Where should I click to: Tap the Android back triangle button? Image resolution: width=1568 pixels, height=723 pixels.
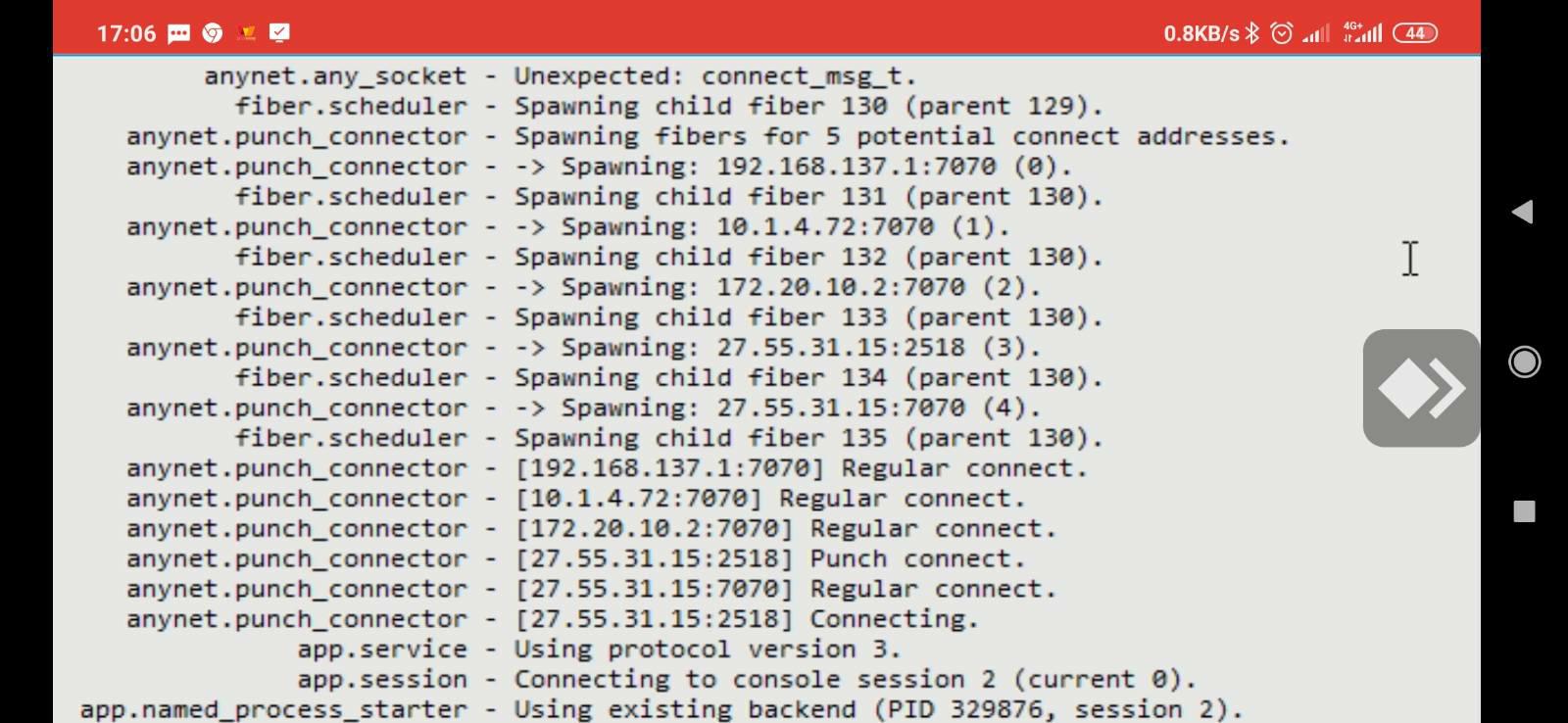click(x=1522, y=212)
